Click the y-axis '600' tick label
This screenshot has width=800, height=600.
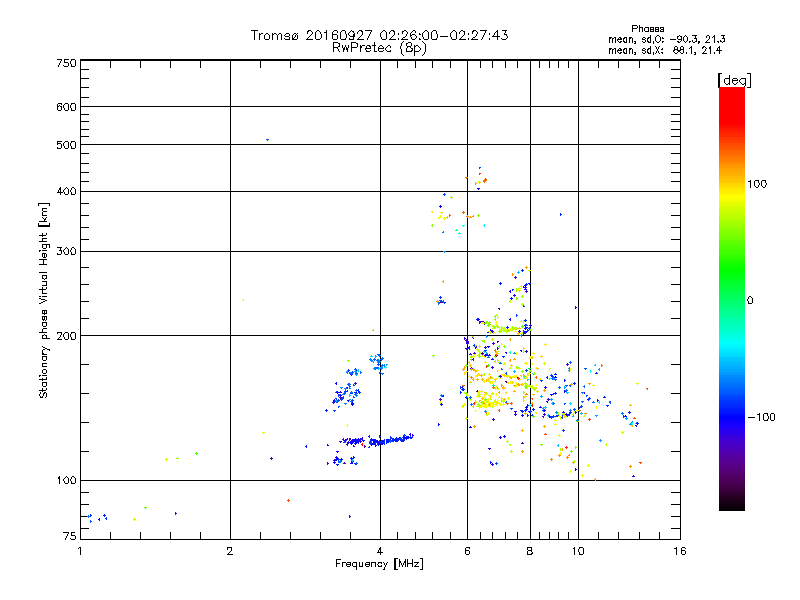pyautogui.click(x=67, y=107)
